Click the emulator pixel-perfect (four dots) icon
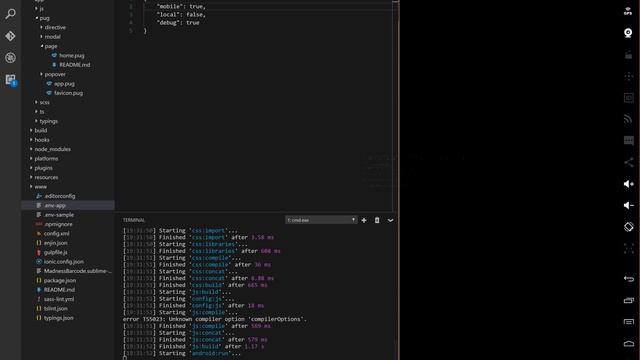 [628, 249]
